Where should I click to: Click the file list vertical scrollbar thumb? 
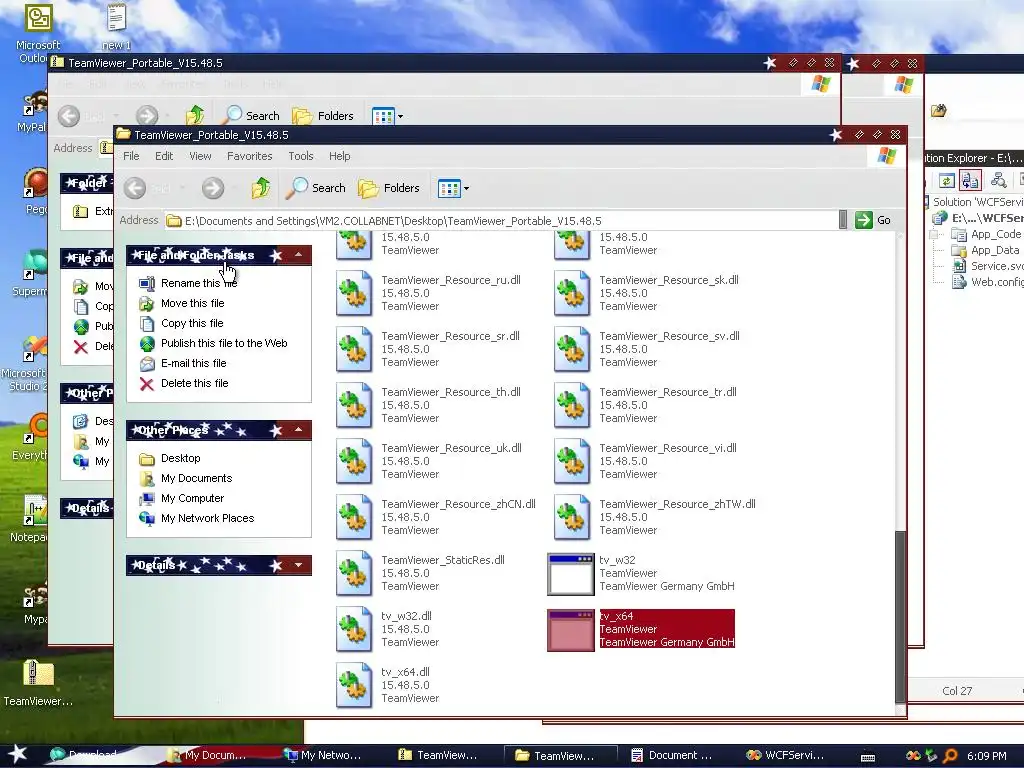point(901,616)
